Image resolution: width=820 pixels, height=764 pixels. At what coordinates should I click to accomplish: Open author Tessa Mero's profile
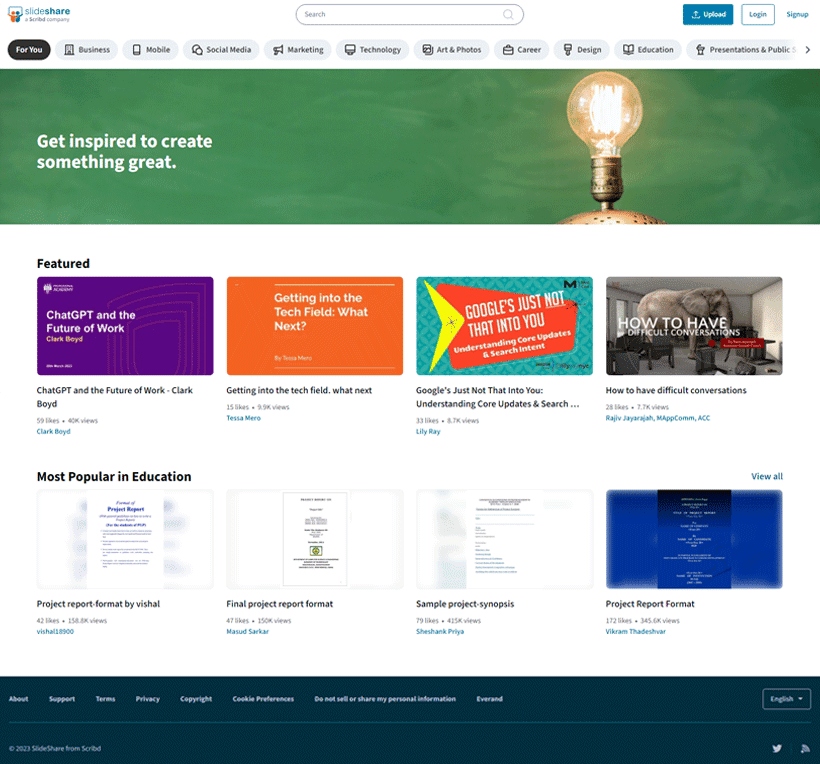(243, 418)
